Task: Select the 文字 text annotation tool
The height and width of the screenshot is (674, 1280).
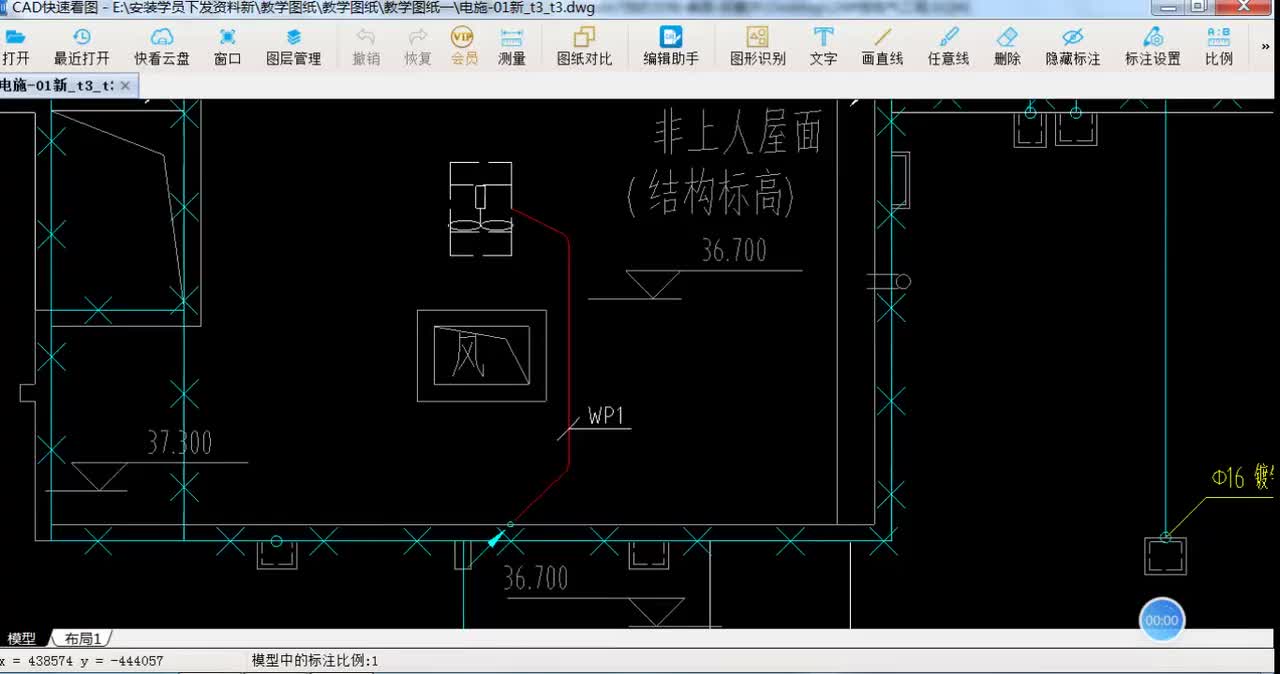Action: 823,47
